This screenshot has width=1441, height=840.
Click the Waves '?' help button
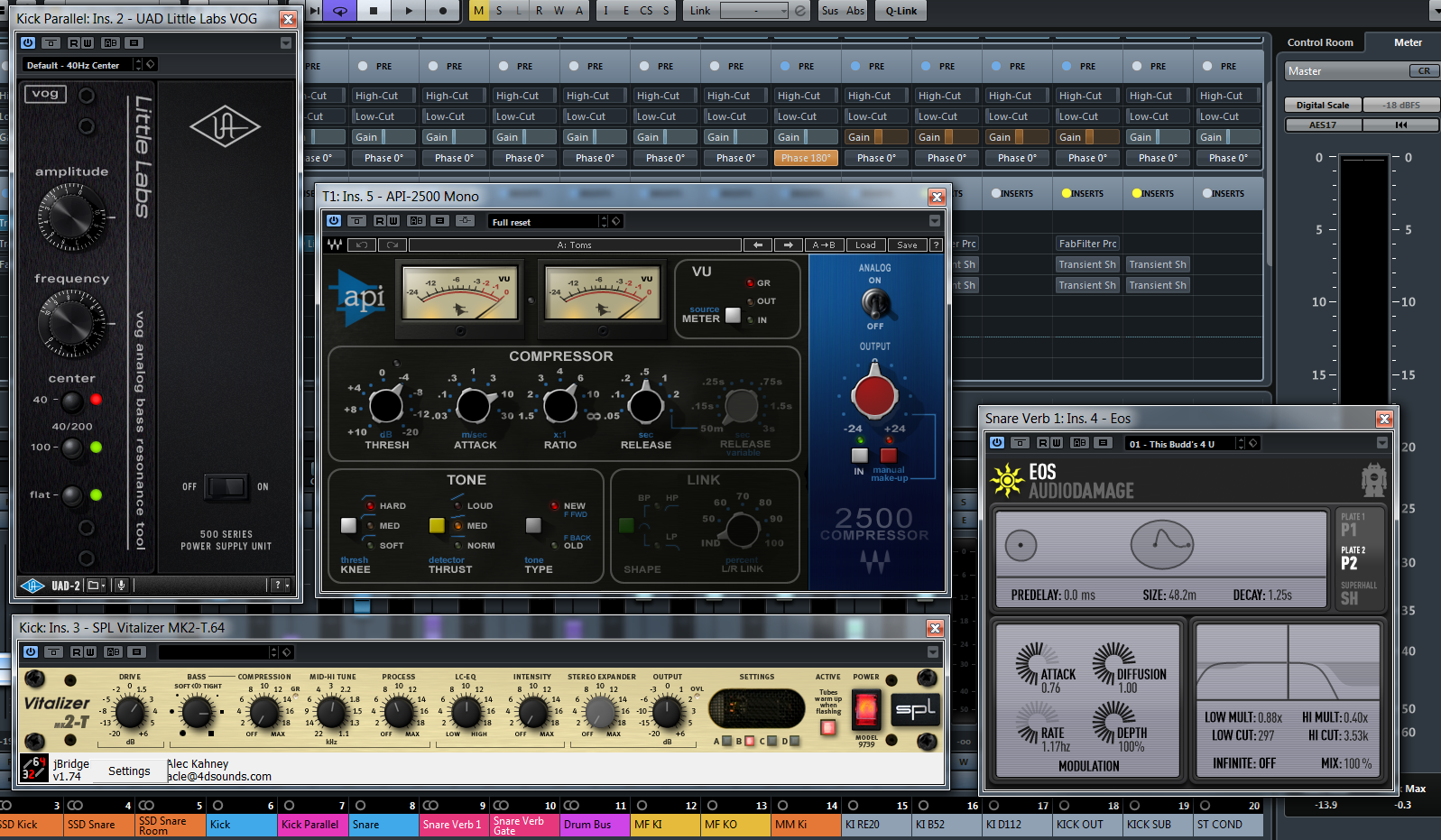click(x=937, y=245)
